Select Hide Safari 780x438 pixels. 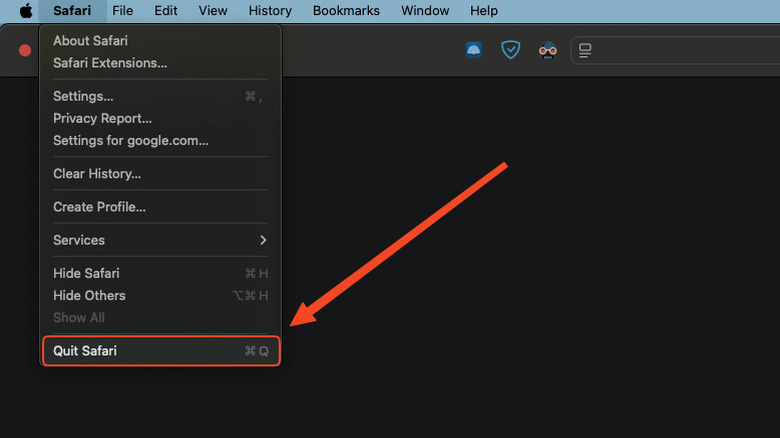coord(160,273)
